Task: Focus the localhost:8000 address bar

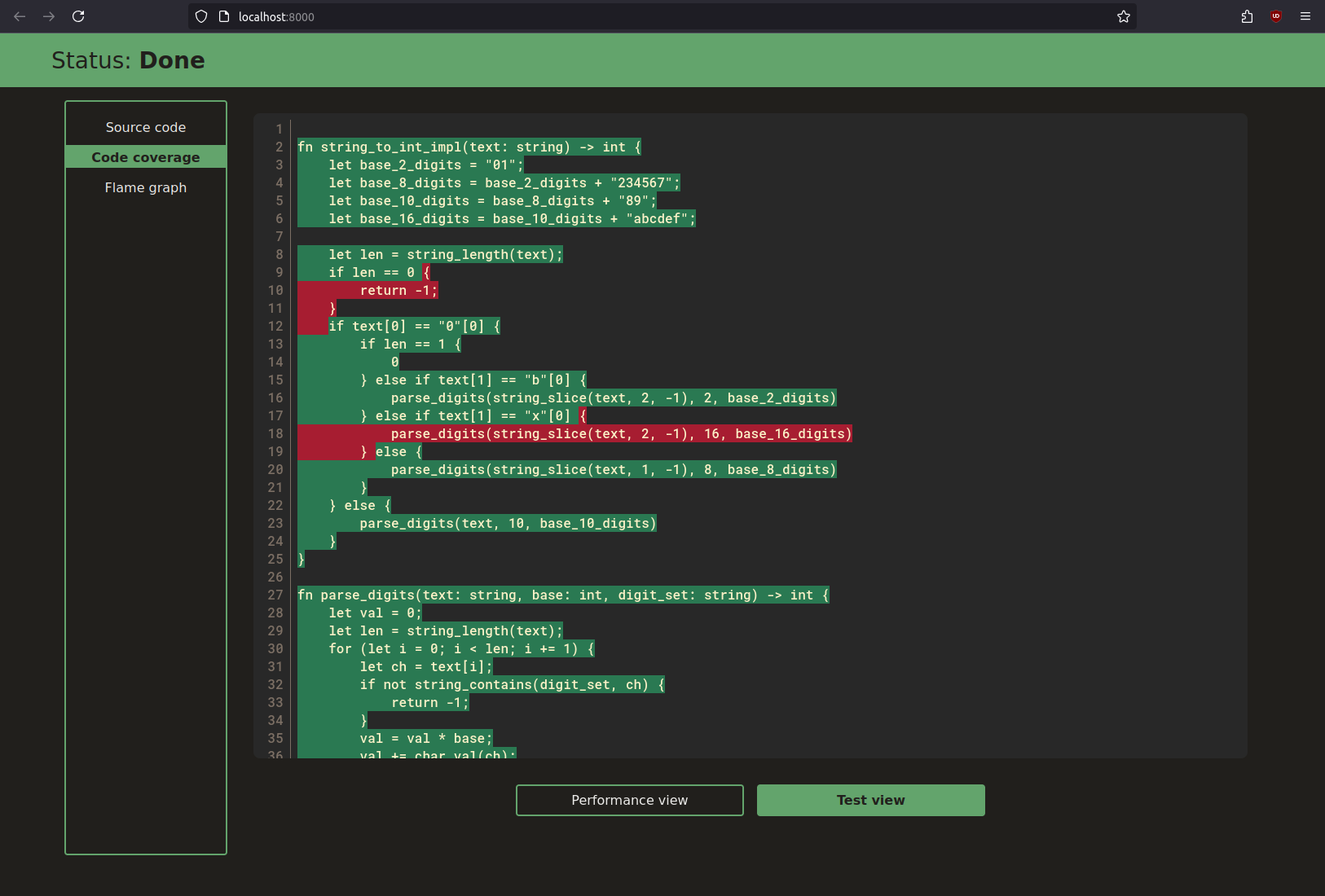Action: pos(662,16)
